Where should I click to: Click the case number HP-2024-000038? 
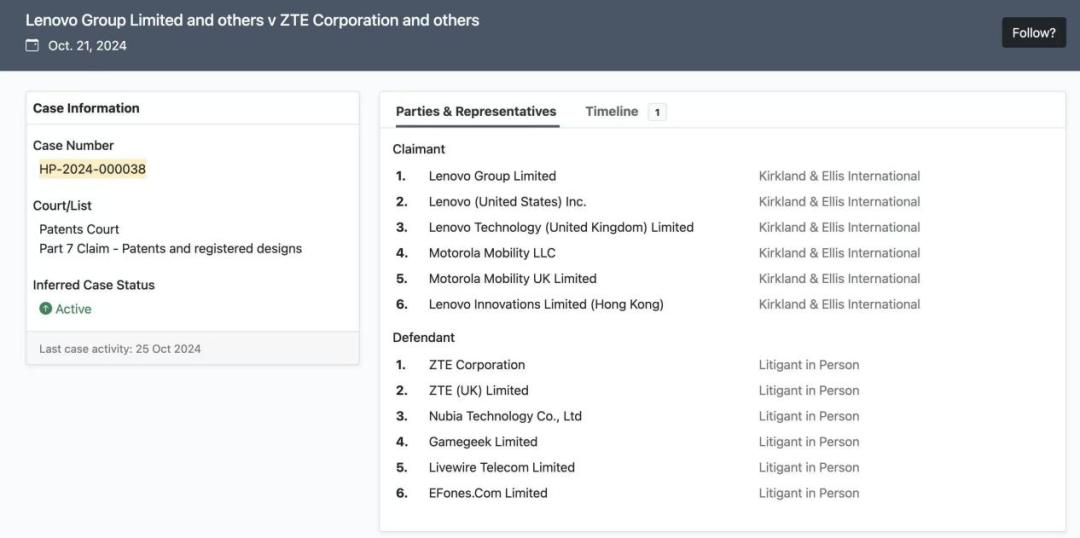click(x=92, y=169)
